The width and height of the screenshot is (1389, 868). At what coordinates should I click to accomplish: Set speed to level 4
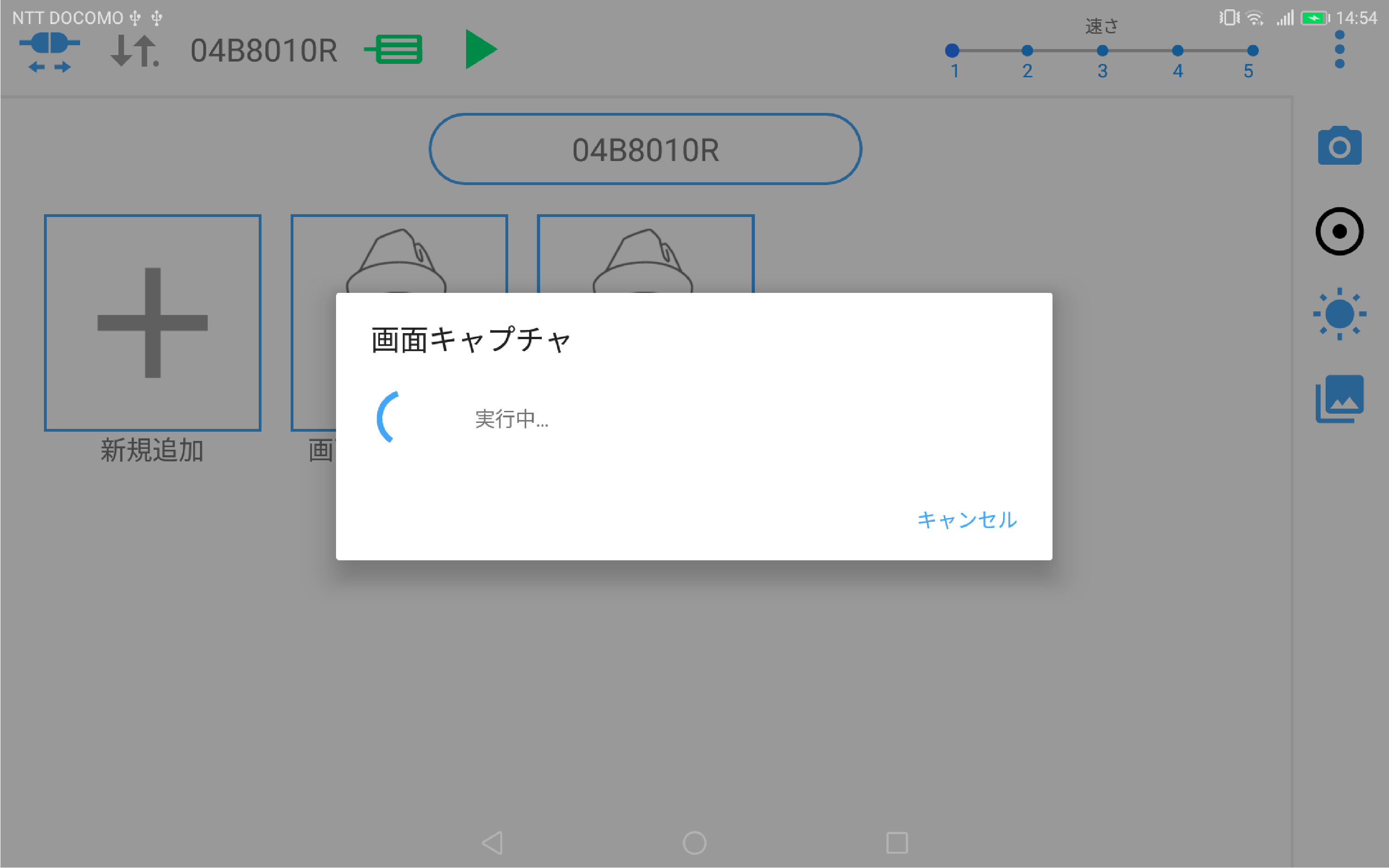[1177, 51]
